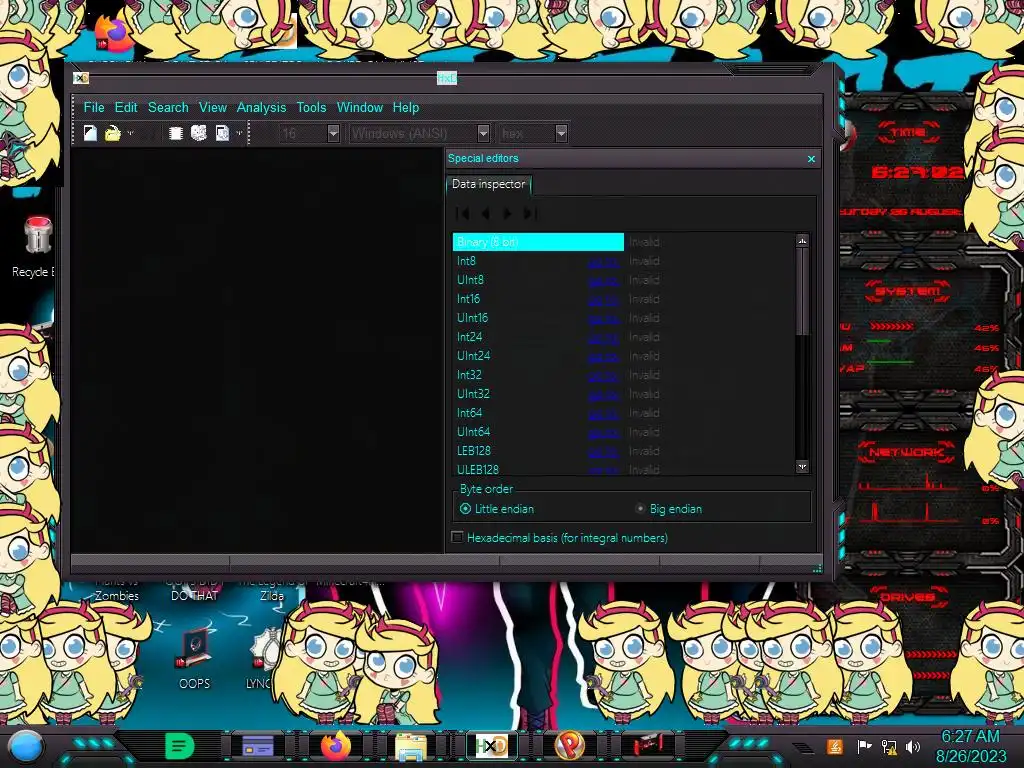Open the green notes app taskbar icon
This screenshot has width=1024, height=768.
point(180,746)
